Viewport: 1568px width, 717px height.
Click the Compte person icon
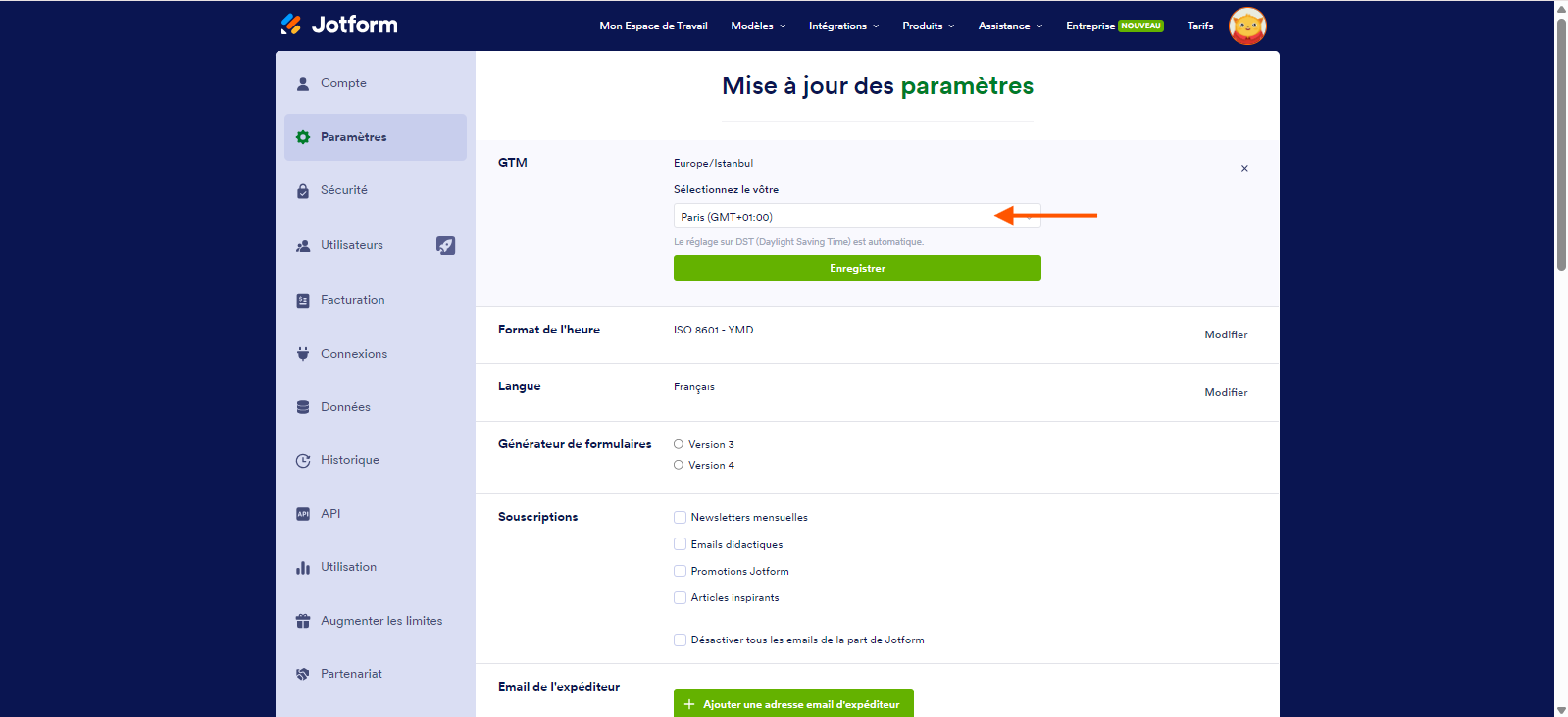[x=303, y=83]
